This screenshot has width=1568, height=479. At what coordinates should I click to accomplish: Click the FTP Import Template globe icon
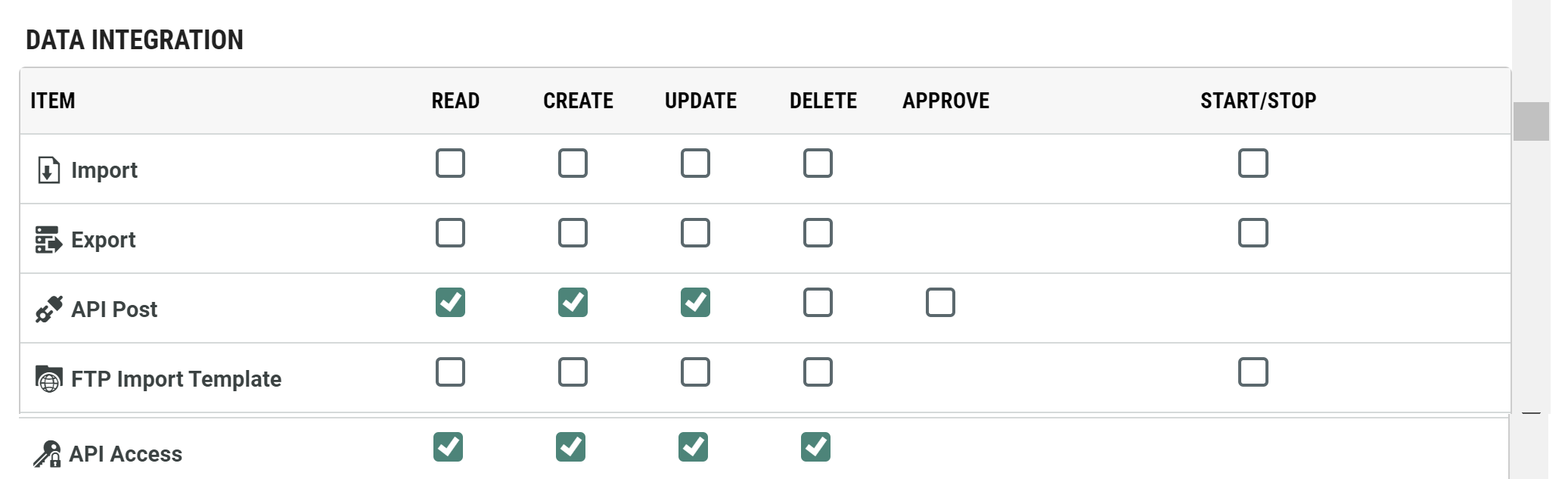click(48, 378)
